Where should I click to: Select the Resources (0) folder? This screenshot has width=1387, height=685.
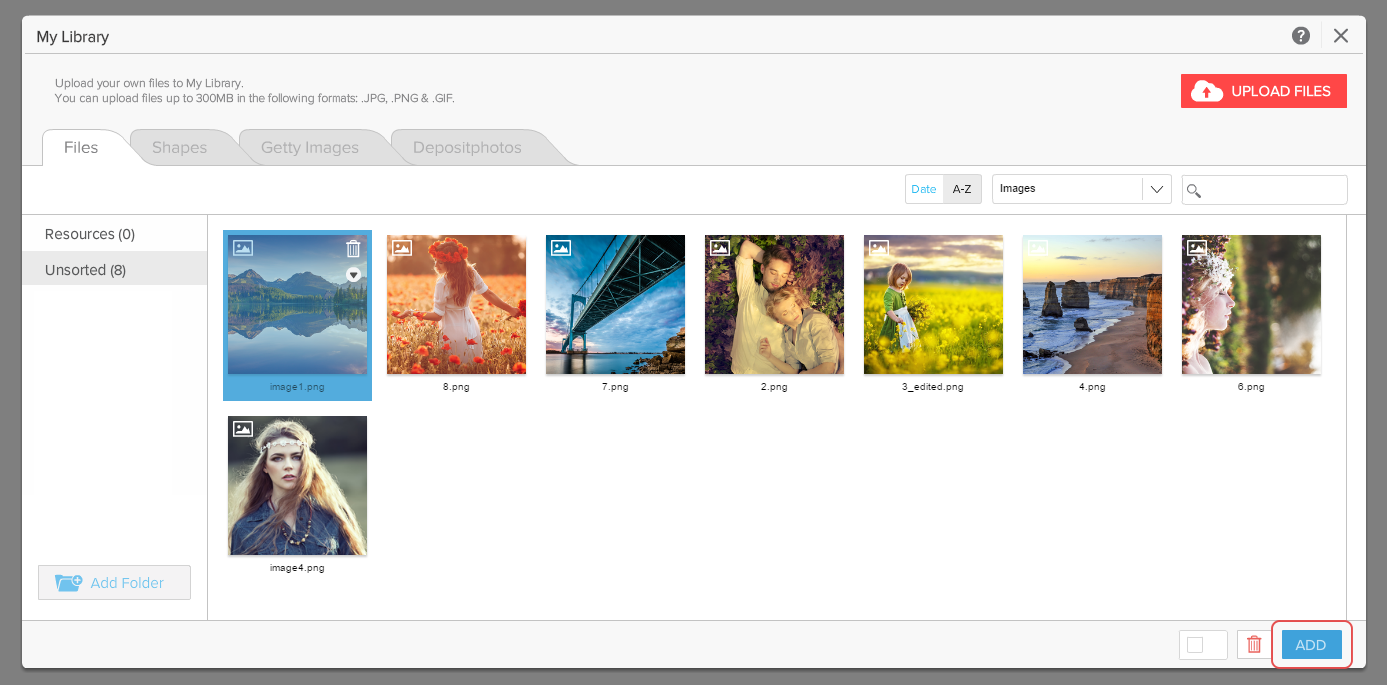click(x=90, y=234)
